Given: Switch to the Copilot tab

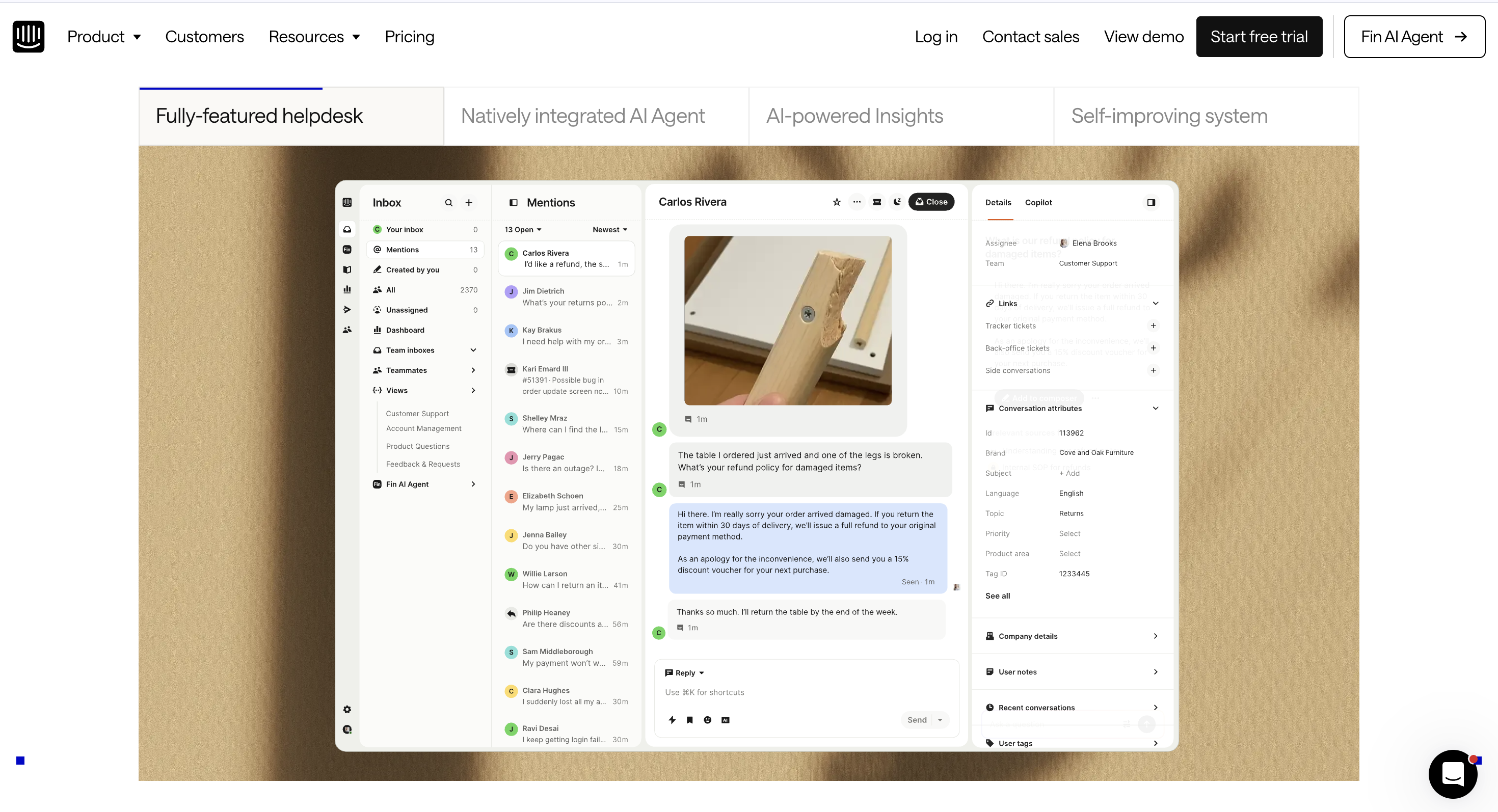Looking at the screenshot, I should click(1038, 202).
